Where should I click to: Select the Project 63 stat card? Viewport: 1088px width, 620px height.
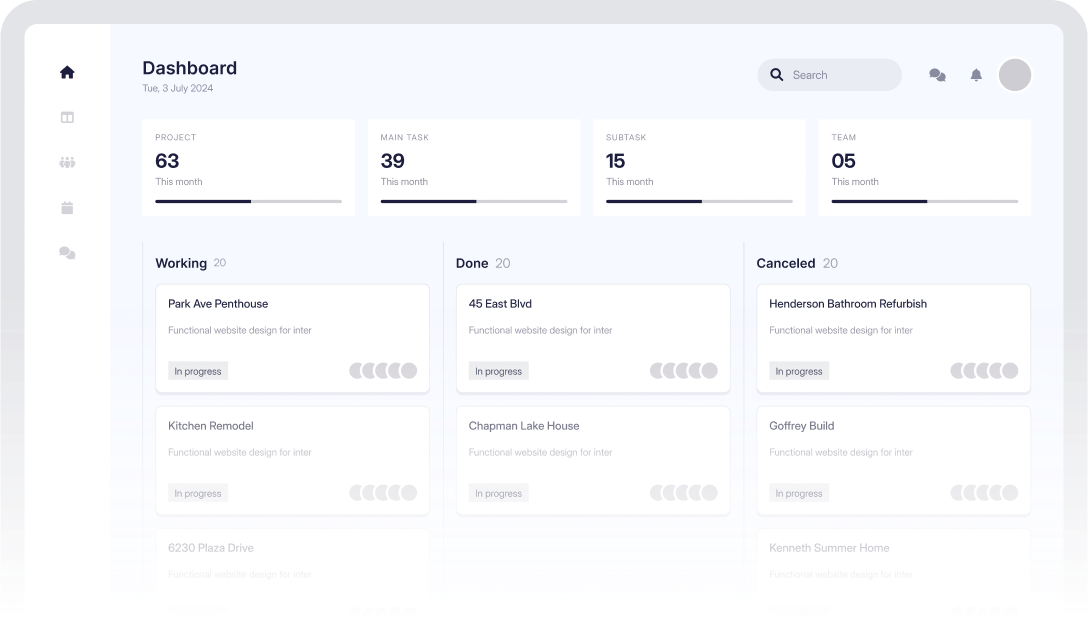248,168
